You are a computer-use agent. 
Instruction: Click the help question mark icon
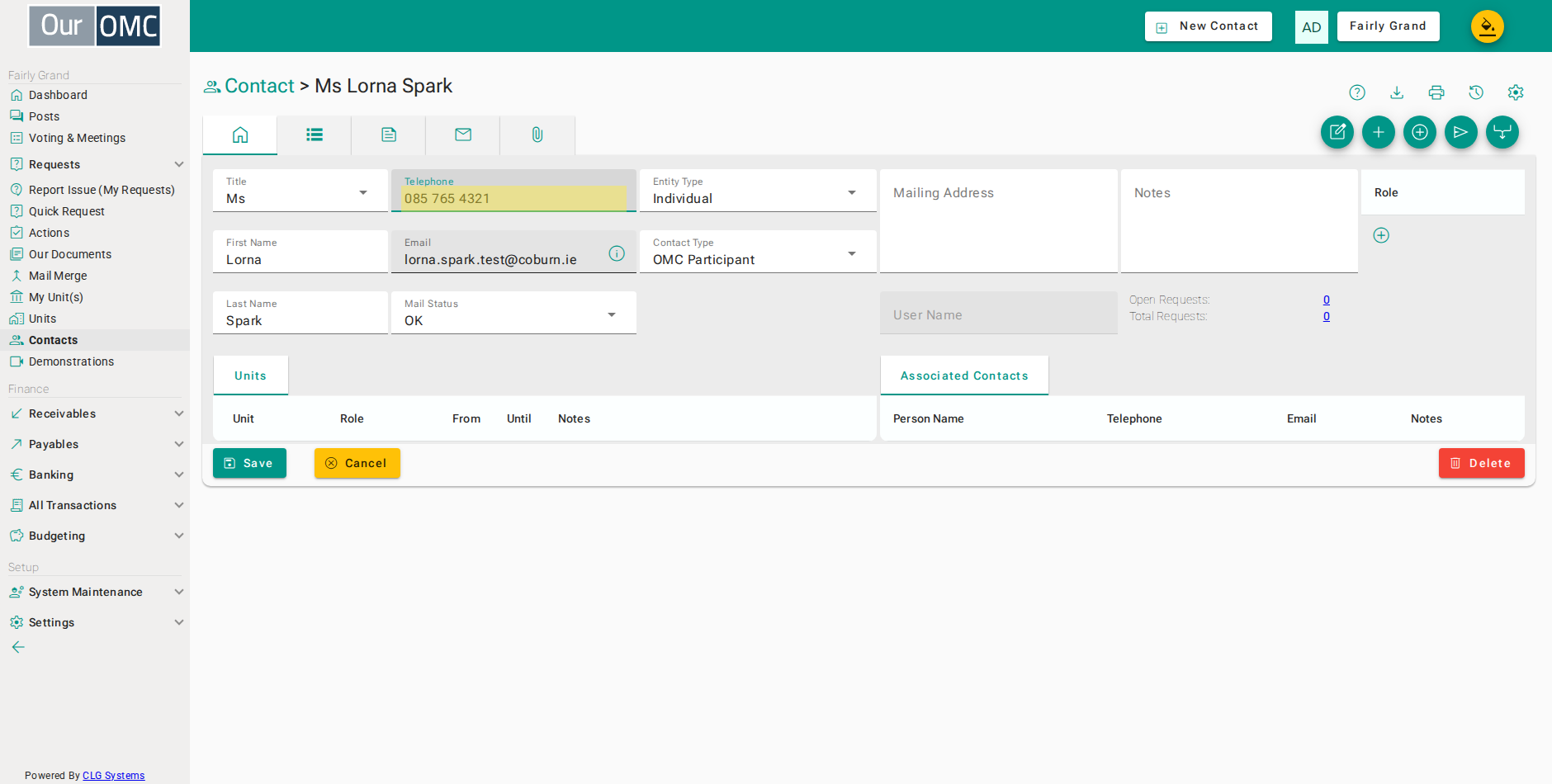tap(1357, 92)
